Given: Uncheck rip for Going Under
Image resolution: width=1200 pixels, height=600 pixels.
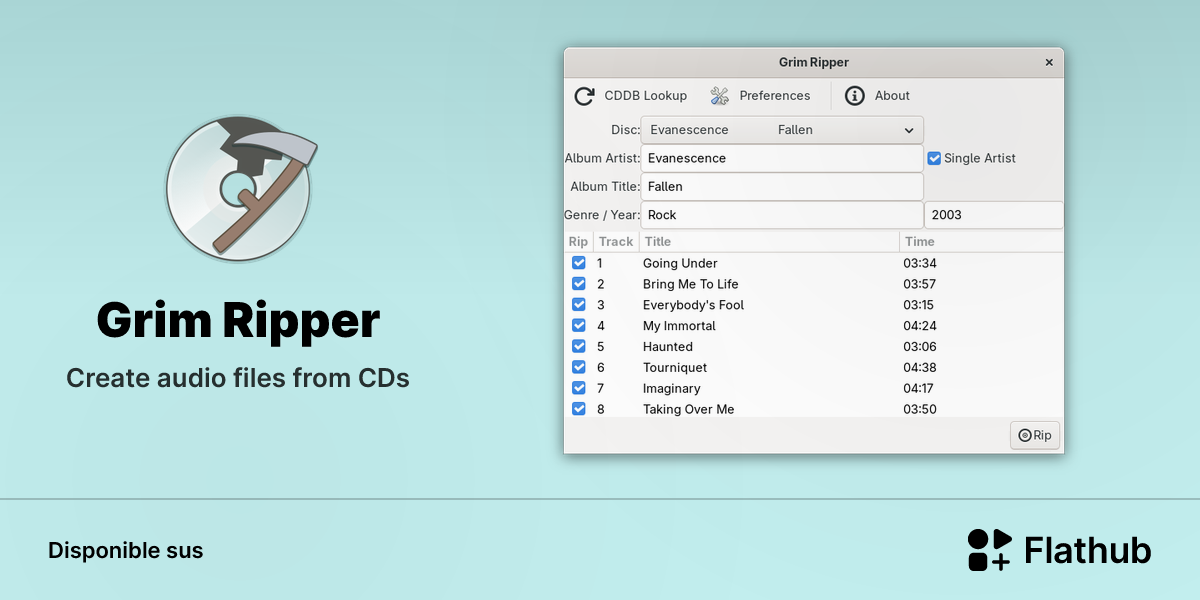Looking at the screenshot, I should (x=579, y=263).
